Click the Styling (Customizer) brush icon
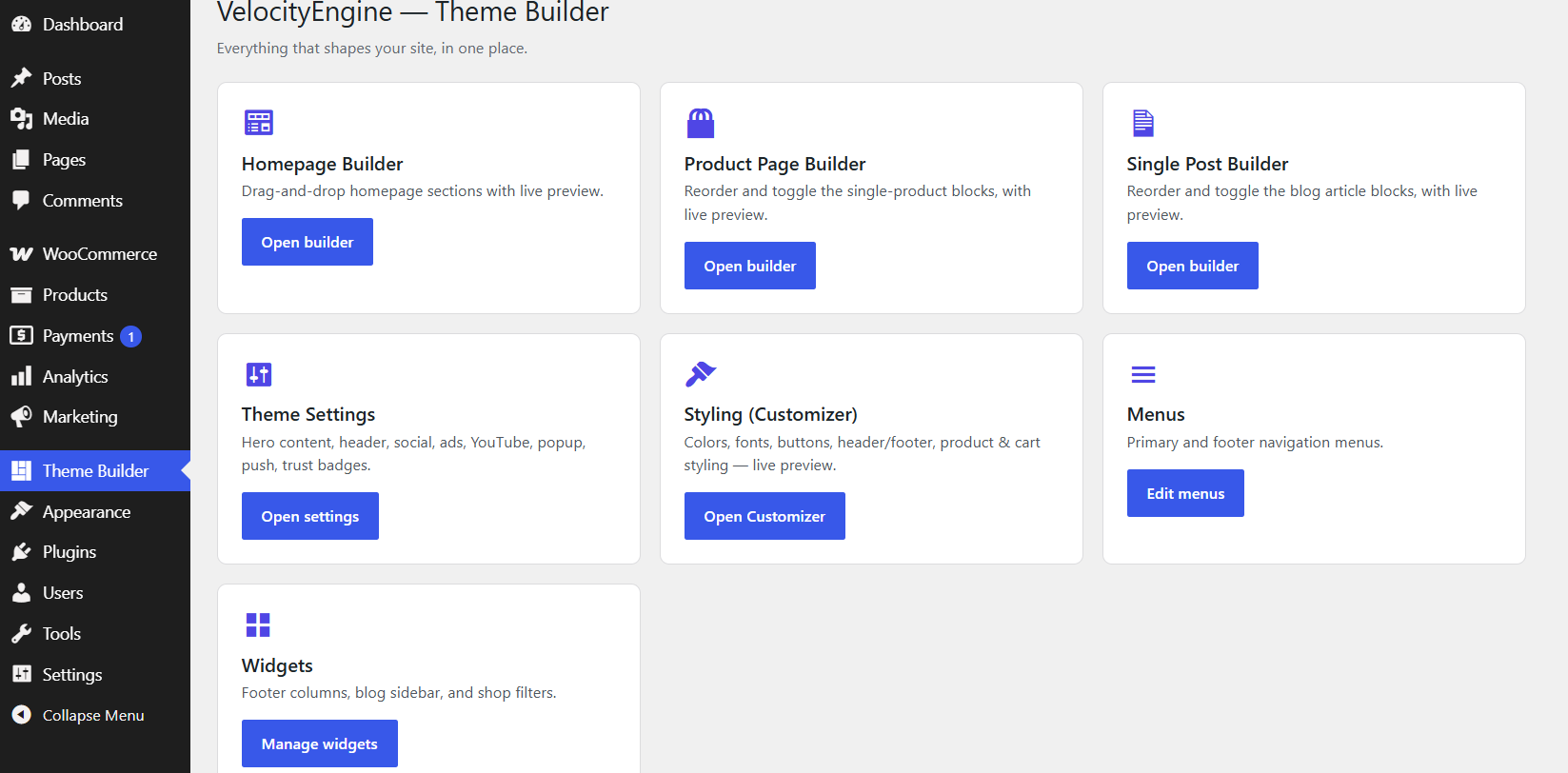The width and height of the screenshot is (1568, 773). (701, 374)
